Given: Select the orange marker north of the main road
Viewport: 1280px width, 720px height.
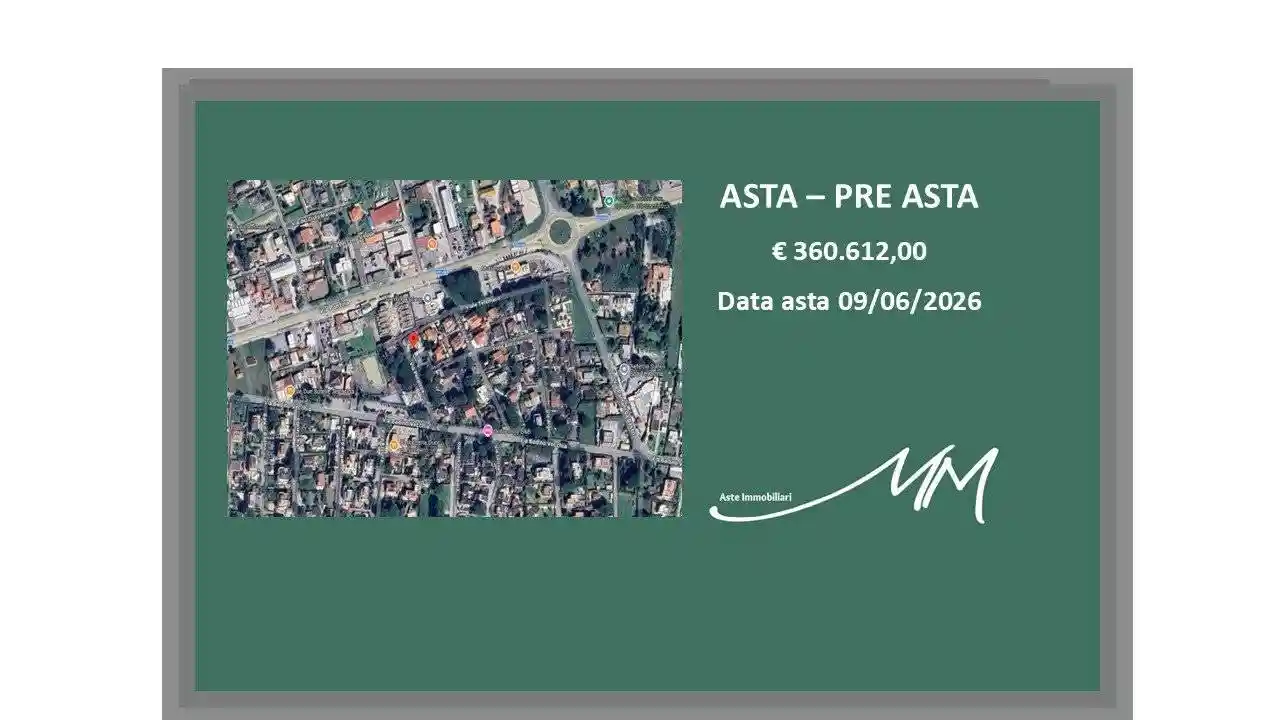Looking at the screenshot, I should coord(432,243).
